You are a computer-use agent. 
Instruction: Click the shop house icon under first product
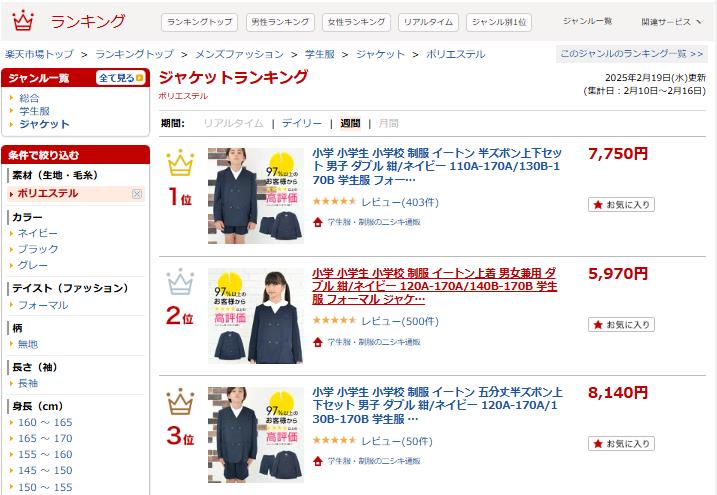point(318,222)
